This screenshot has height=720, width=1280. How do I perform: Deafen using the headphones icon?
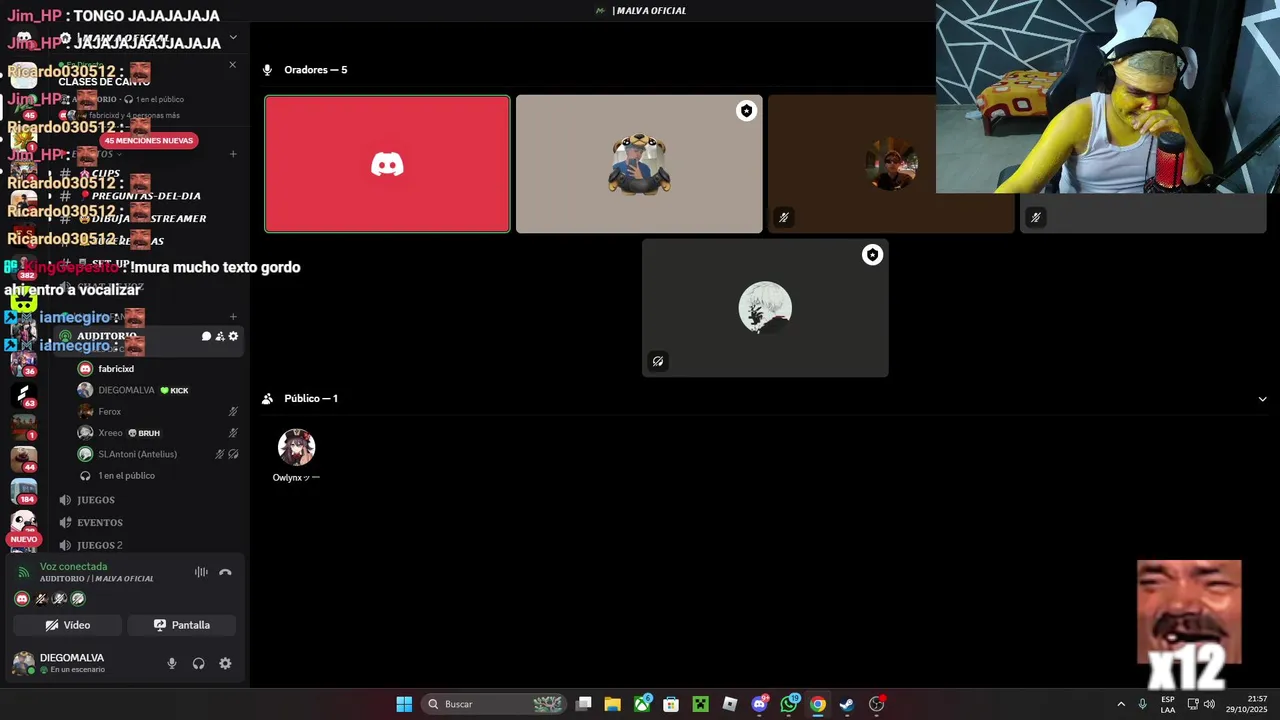[198, 663]
